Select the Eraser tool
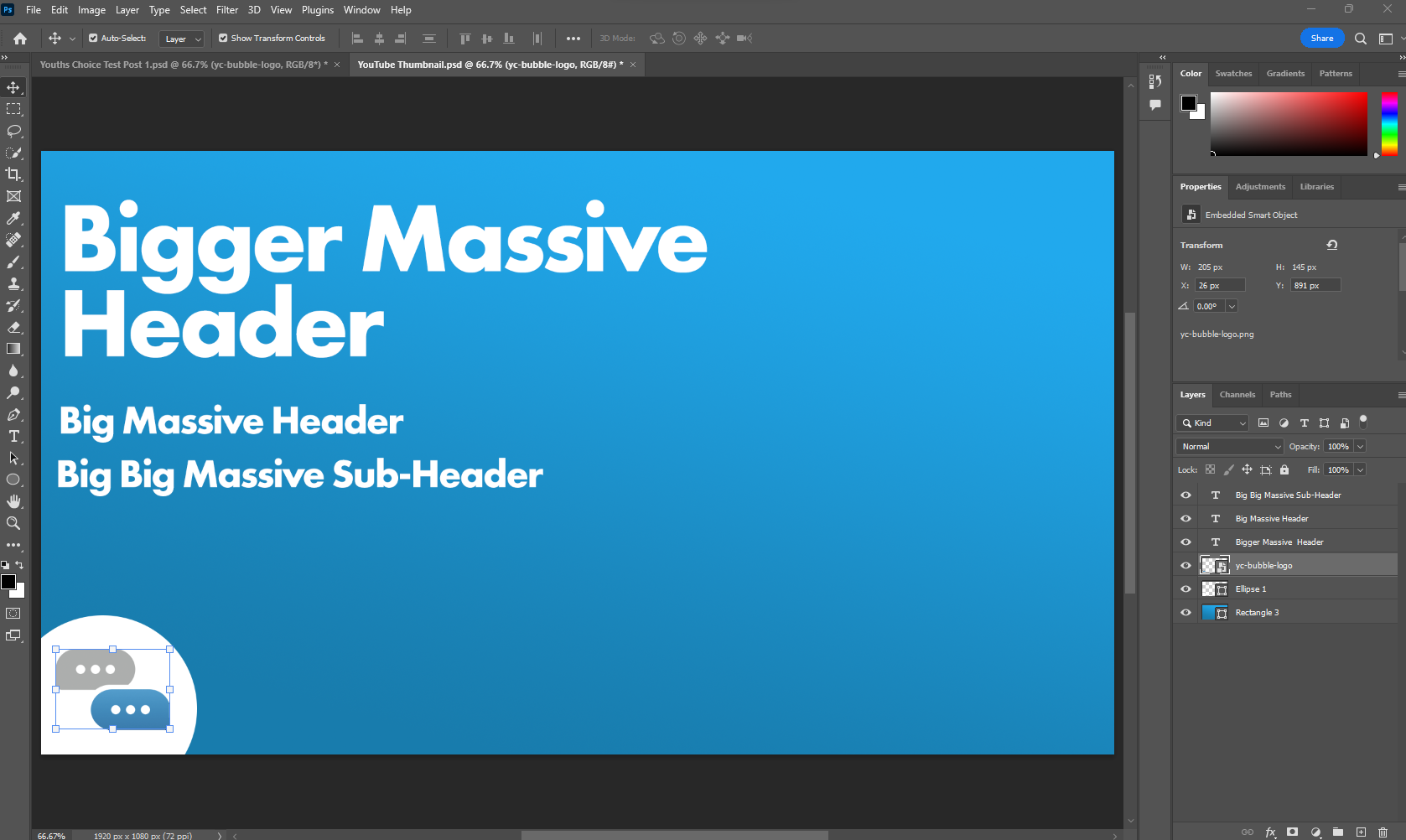This screenshot has height=840, width=1406. click(x=13, y=327)
